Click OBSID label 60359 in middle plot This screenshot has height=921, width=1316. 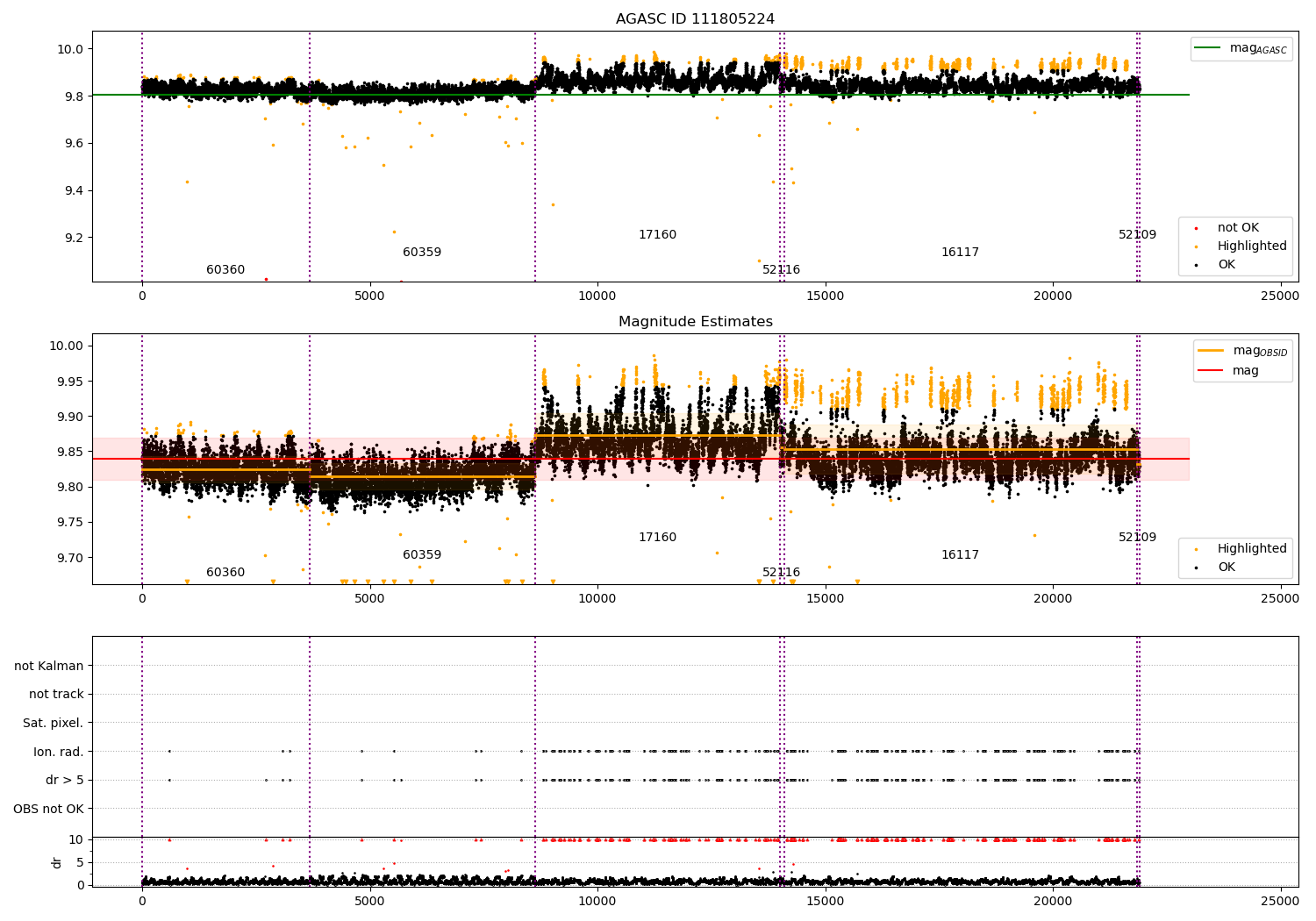point(422,555)
